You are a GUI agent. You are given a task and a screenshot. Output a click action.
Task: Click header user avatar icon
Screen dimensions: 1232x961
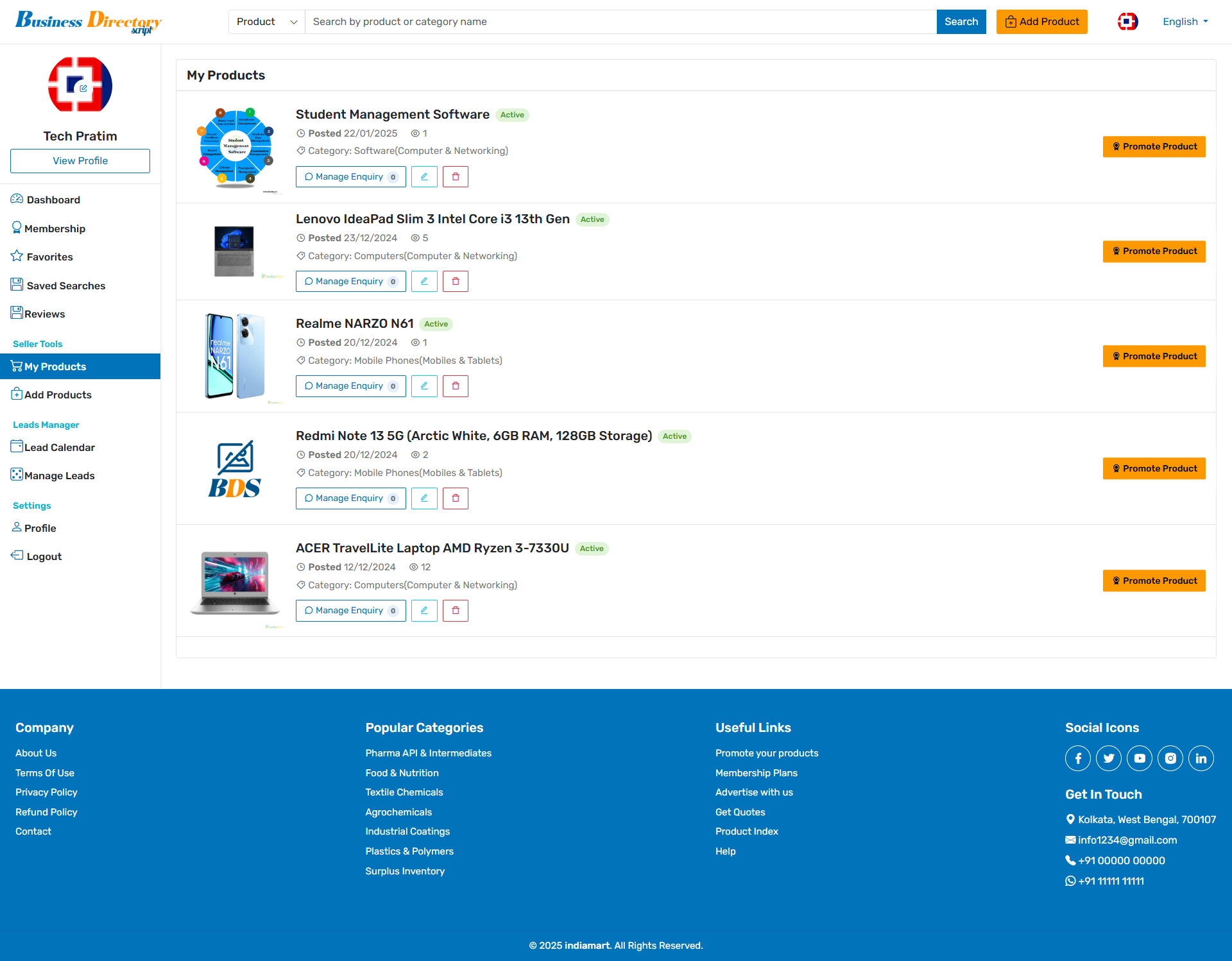[1127, 22]
